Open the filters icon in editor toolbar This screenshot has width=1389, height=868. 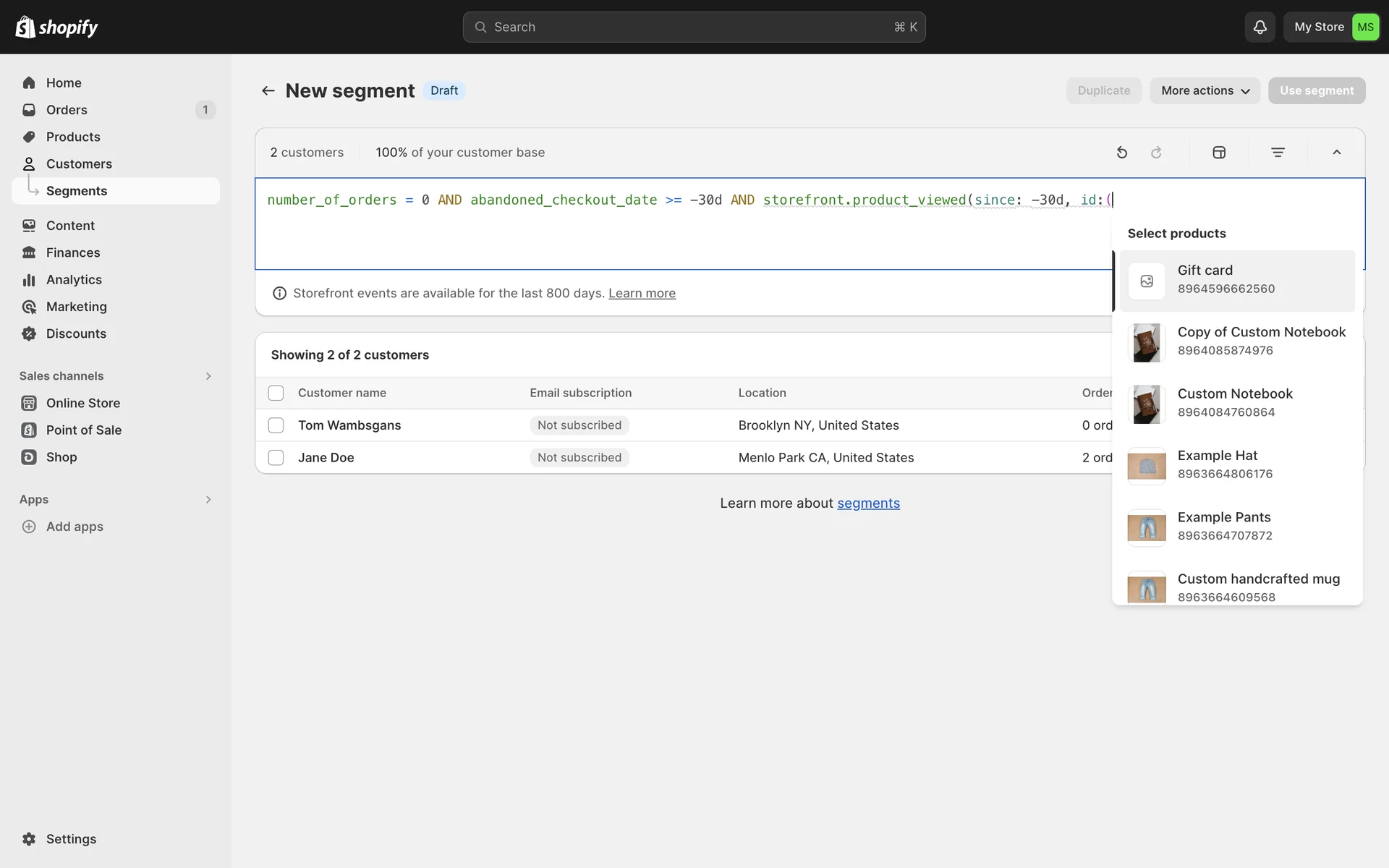(1278, 153)
